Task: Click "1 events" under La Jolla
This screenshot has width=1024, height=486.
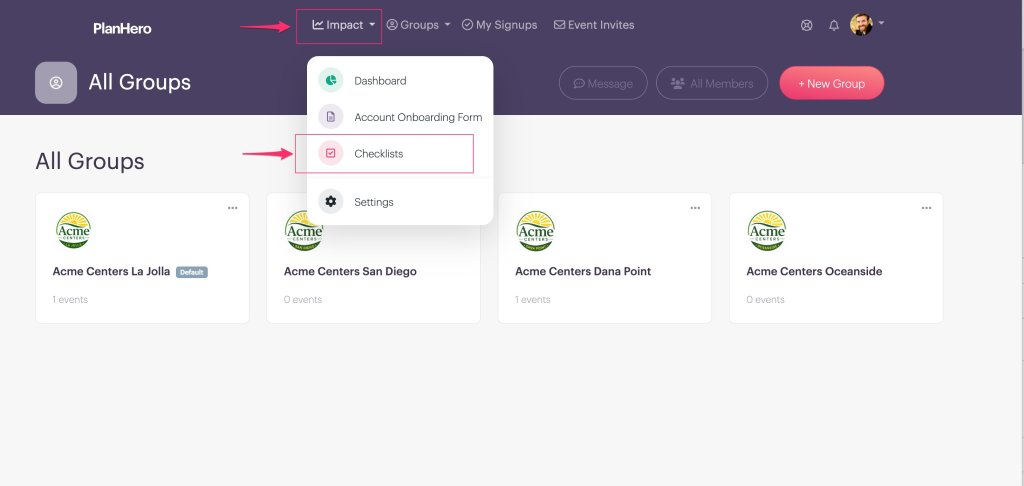Action: coord(70,299)
